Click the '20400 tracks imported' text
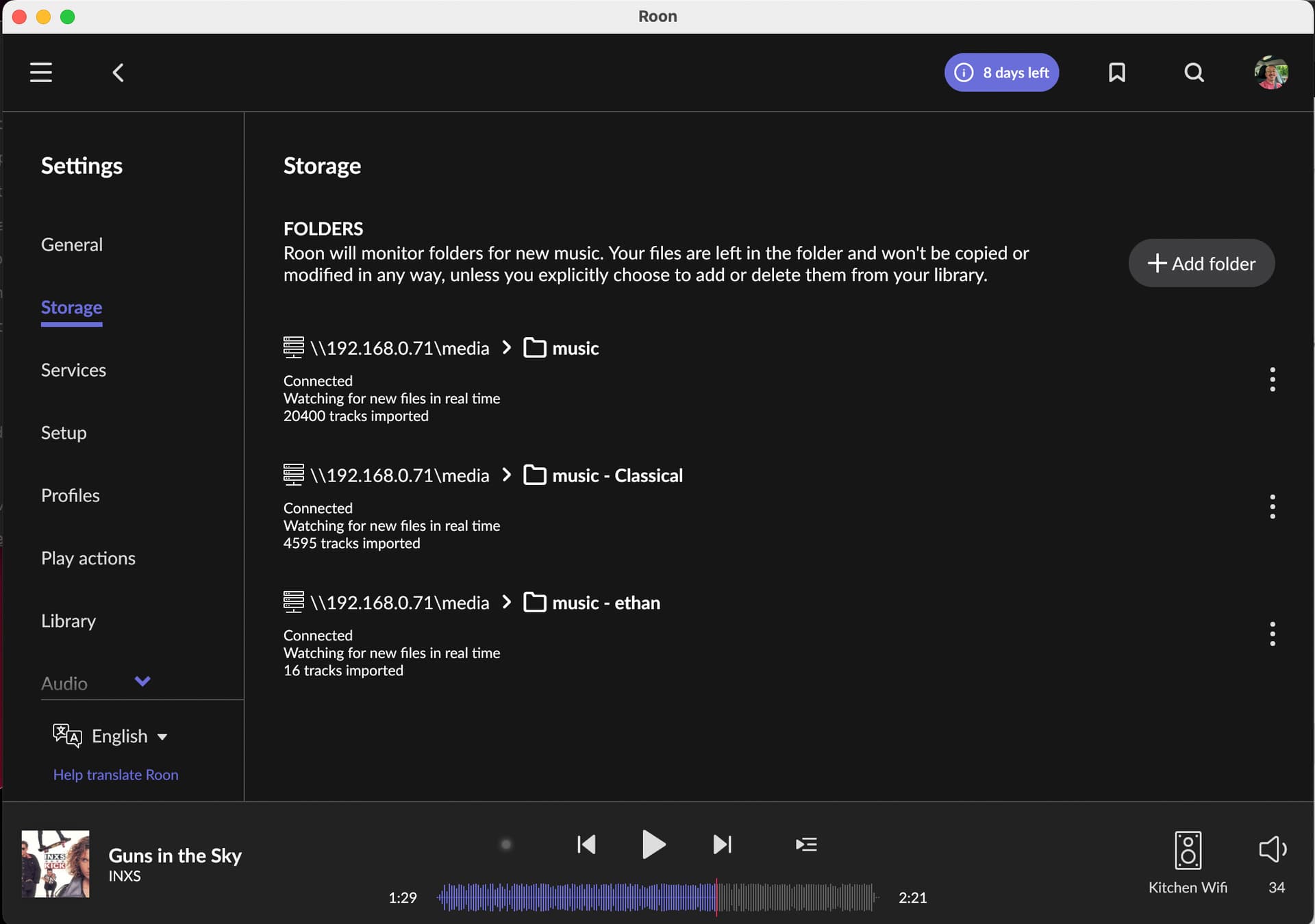 click(356, 416)
